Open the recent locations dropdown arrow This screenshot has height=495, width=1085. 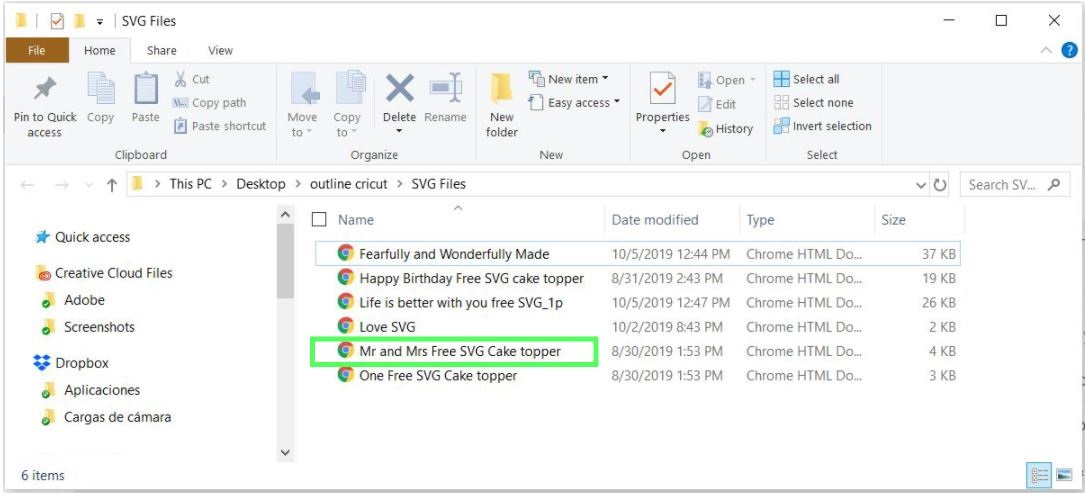click(x=89, y=185)
